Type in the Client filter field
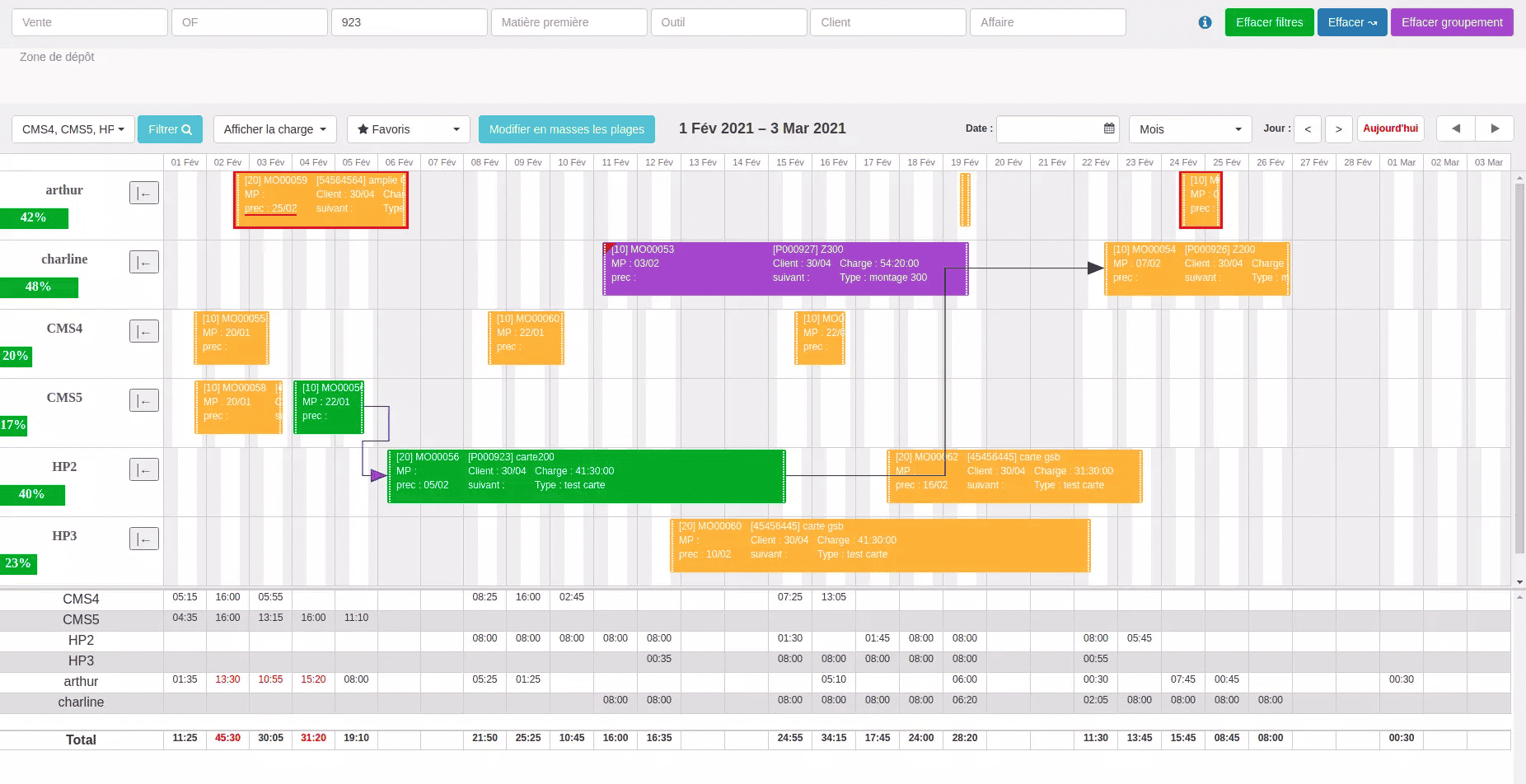This screenshot has width=1526, height=784. point(887,22)
